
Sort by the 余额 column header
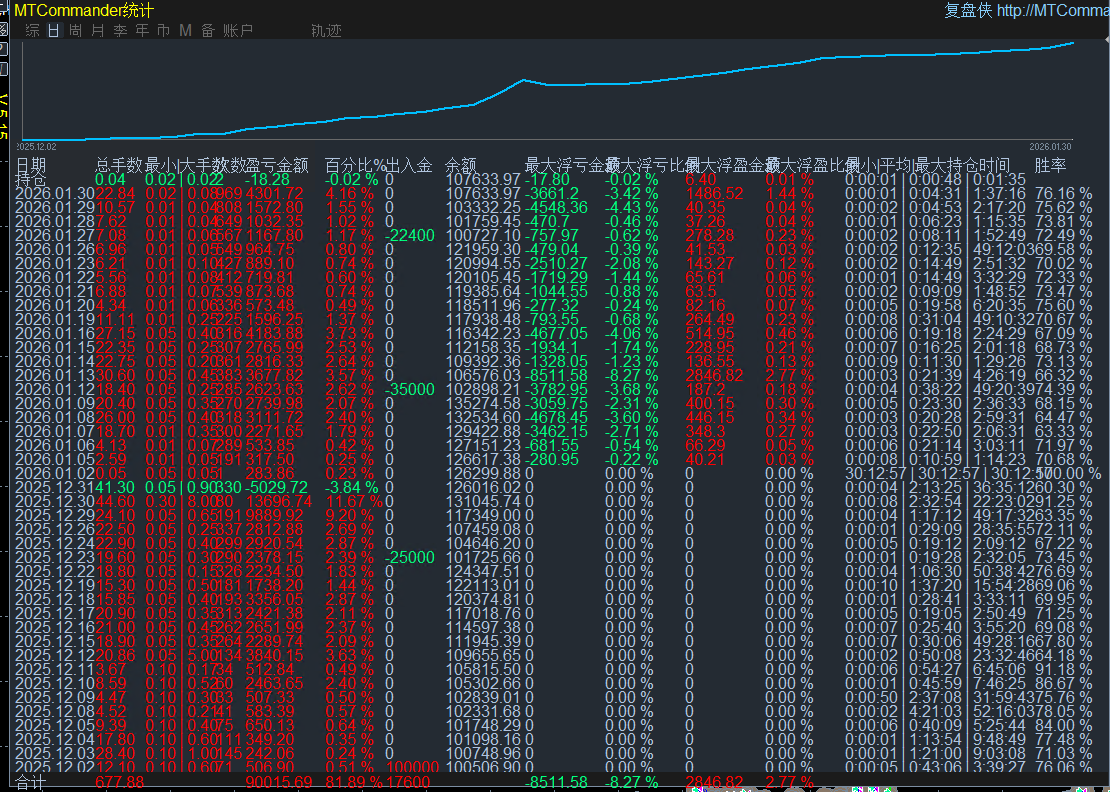(460, 165)
